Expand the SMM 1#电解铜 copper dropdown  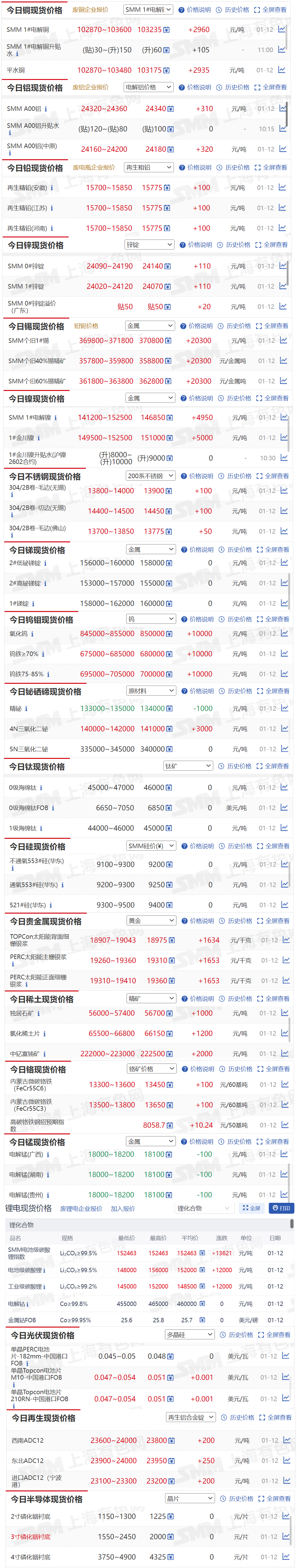pyautogui.click(x=148, y=10)
